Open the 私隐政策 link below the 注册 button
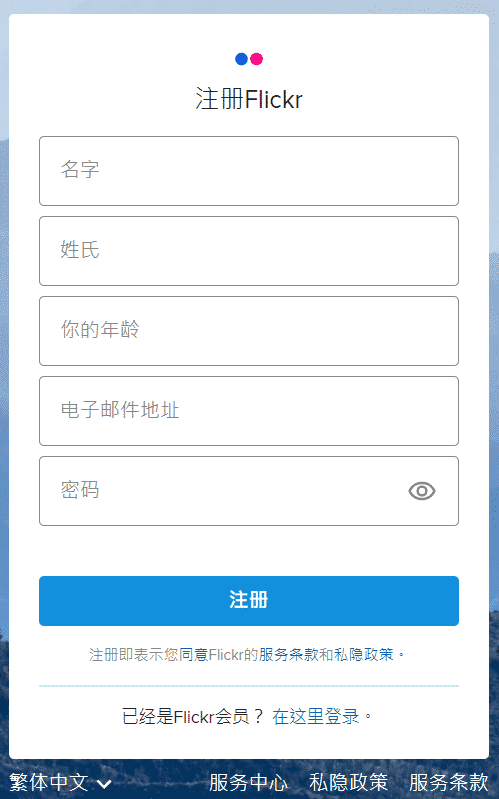 (363, 654)
